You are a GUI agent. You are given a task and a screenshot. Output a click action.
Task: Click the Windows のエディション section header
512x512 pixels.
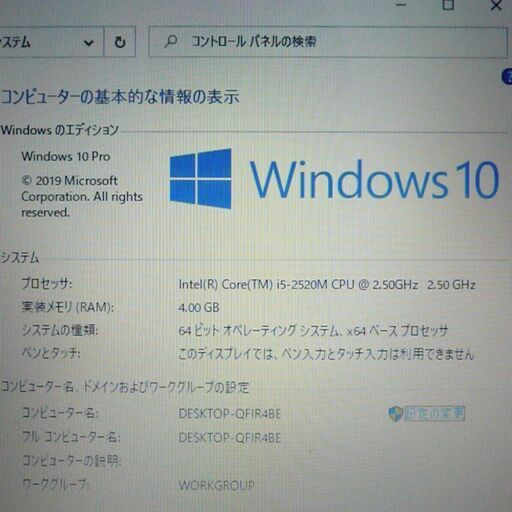60,130
